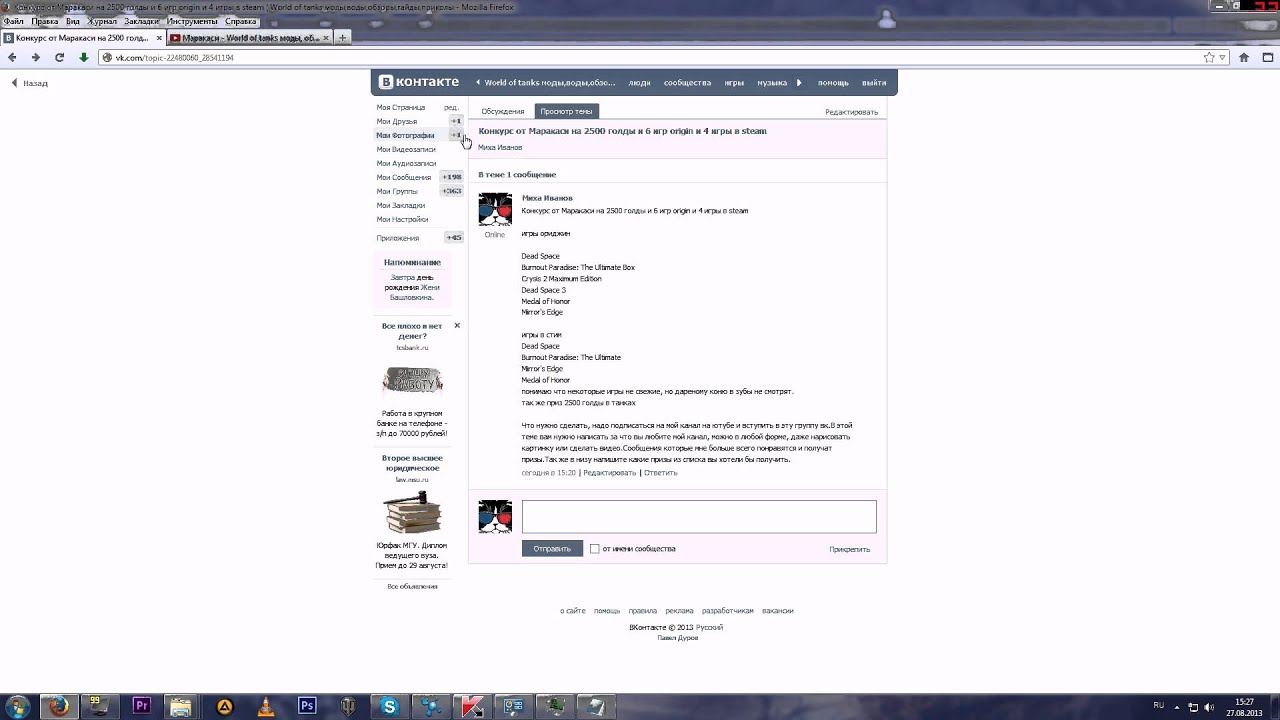Viewport: 1280px width, 720px height.
Task: Open Adobe Premiere from taskbar
Action: pyautogui.click(x=141, y=706)
